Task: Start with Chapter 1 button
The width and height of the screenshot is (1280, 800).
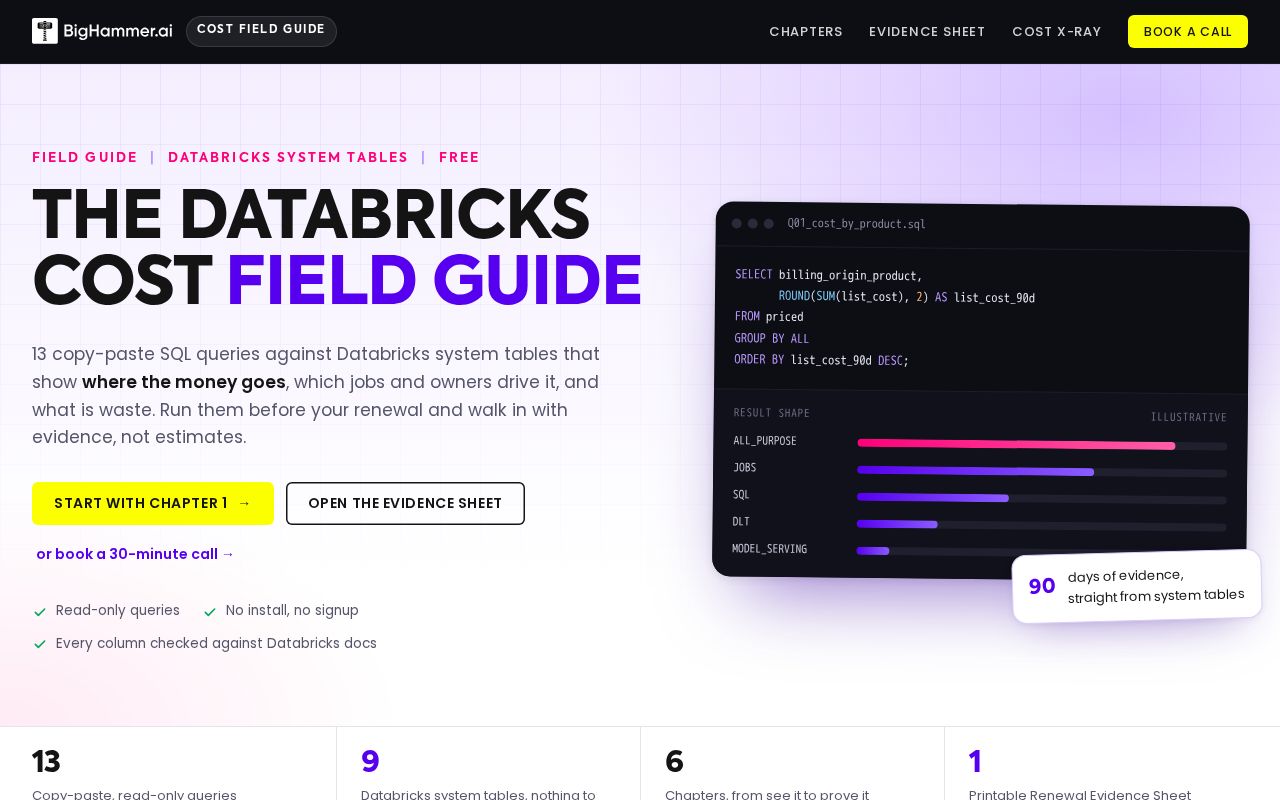Action: pos(153,503)
